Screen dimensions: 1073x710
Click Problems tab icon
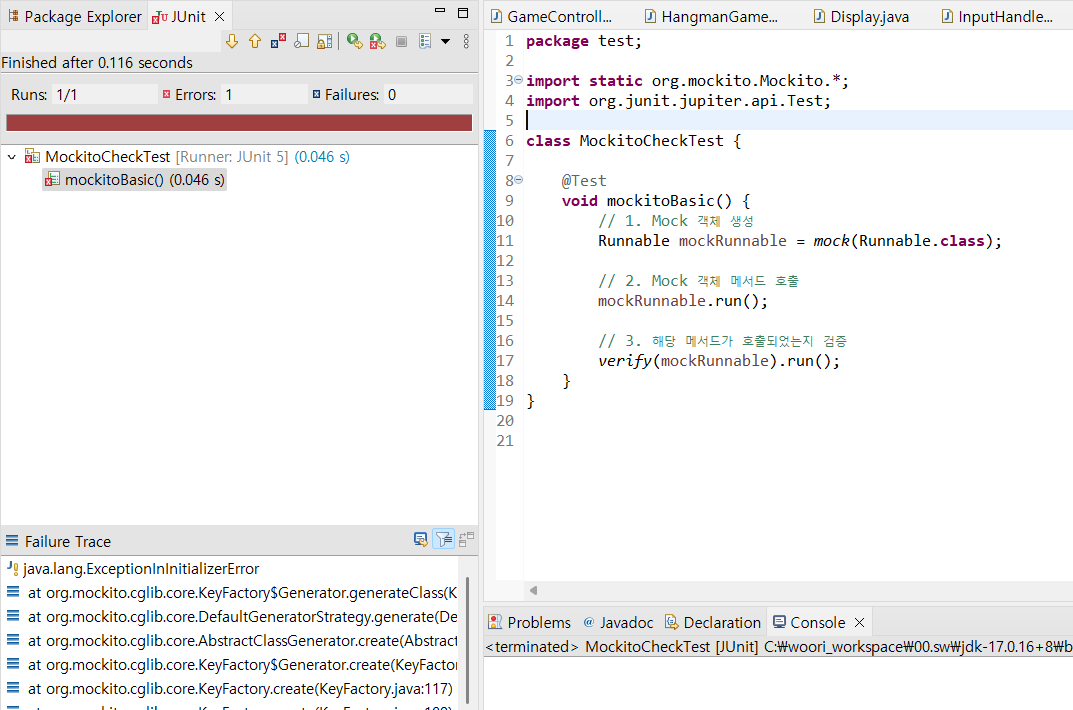[495, 622]
